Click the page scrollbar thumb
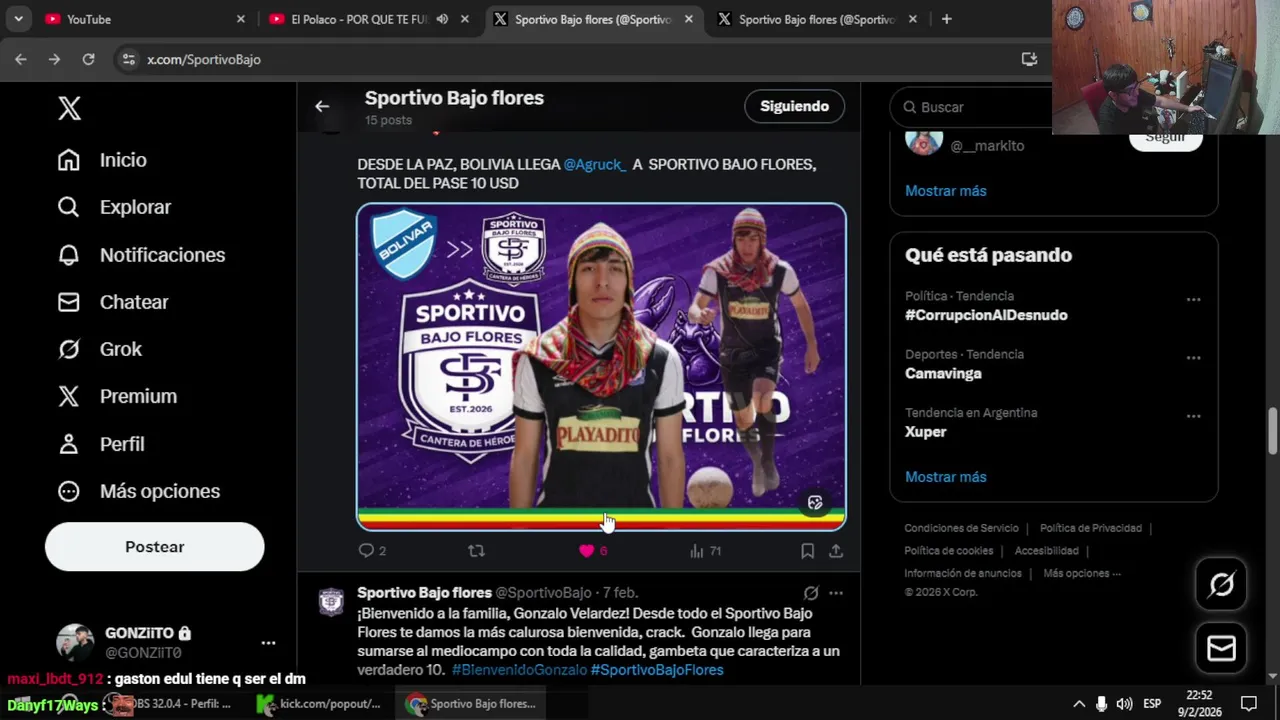The image size is (1280, 720). tap(1273, 430)
